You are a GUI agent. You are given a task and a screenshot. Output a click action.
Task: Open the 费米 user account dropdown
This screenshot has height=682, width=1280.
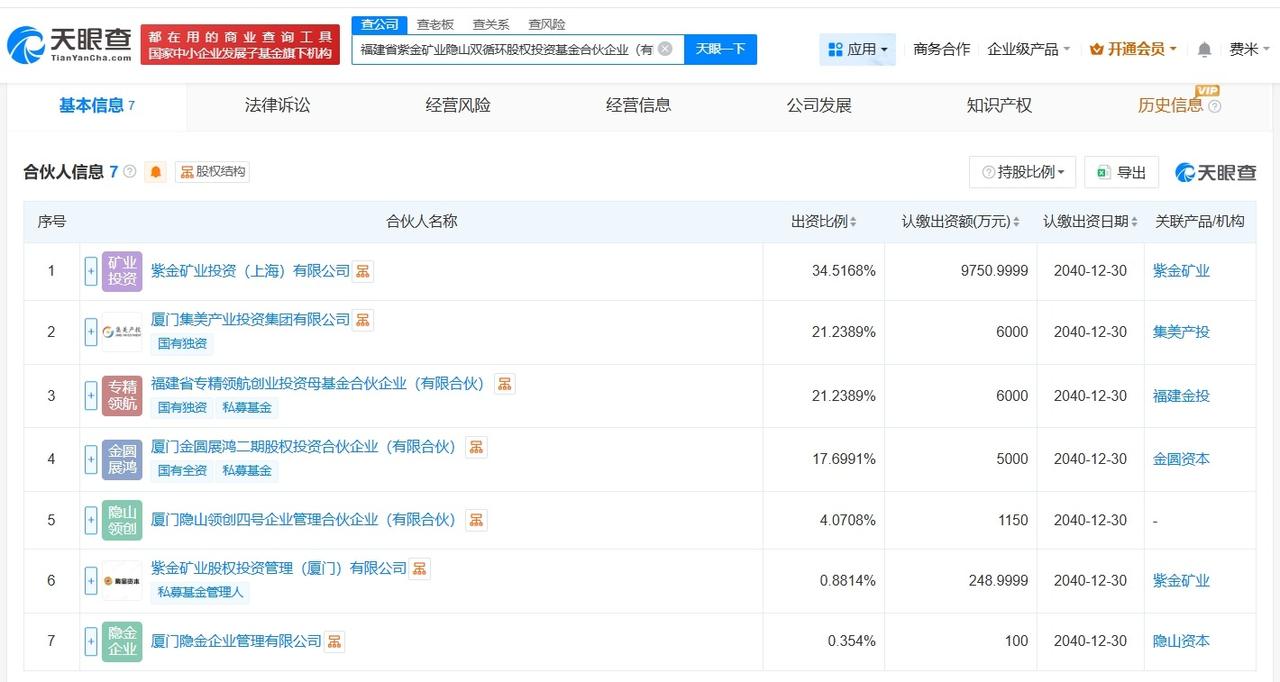pyautogui.click(x=1249, y=49)
